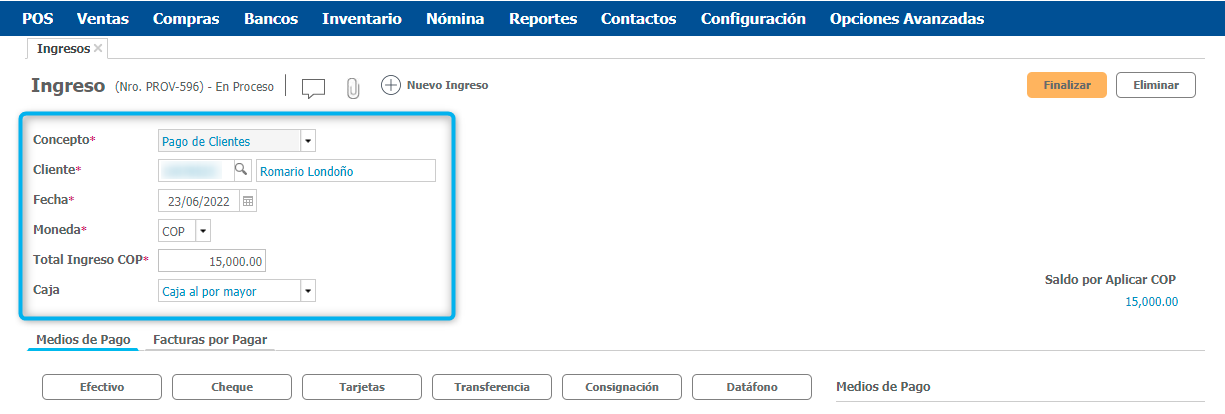Expand the Moneda COP dropdown
Image resolution: width=1225 pixels, height=414 pixels.
[x=203, y=231]
